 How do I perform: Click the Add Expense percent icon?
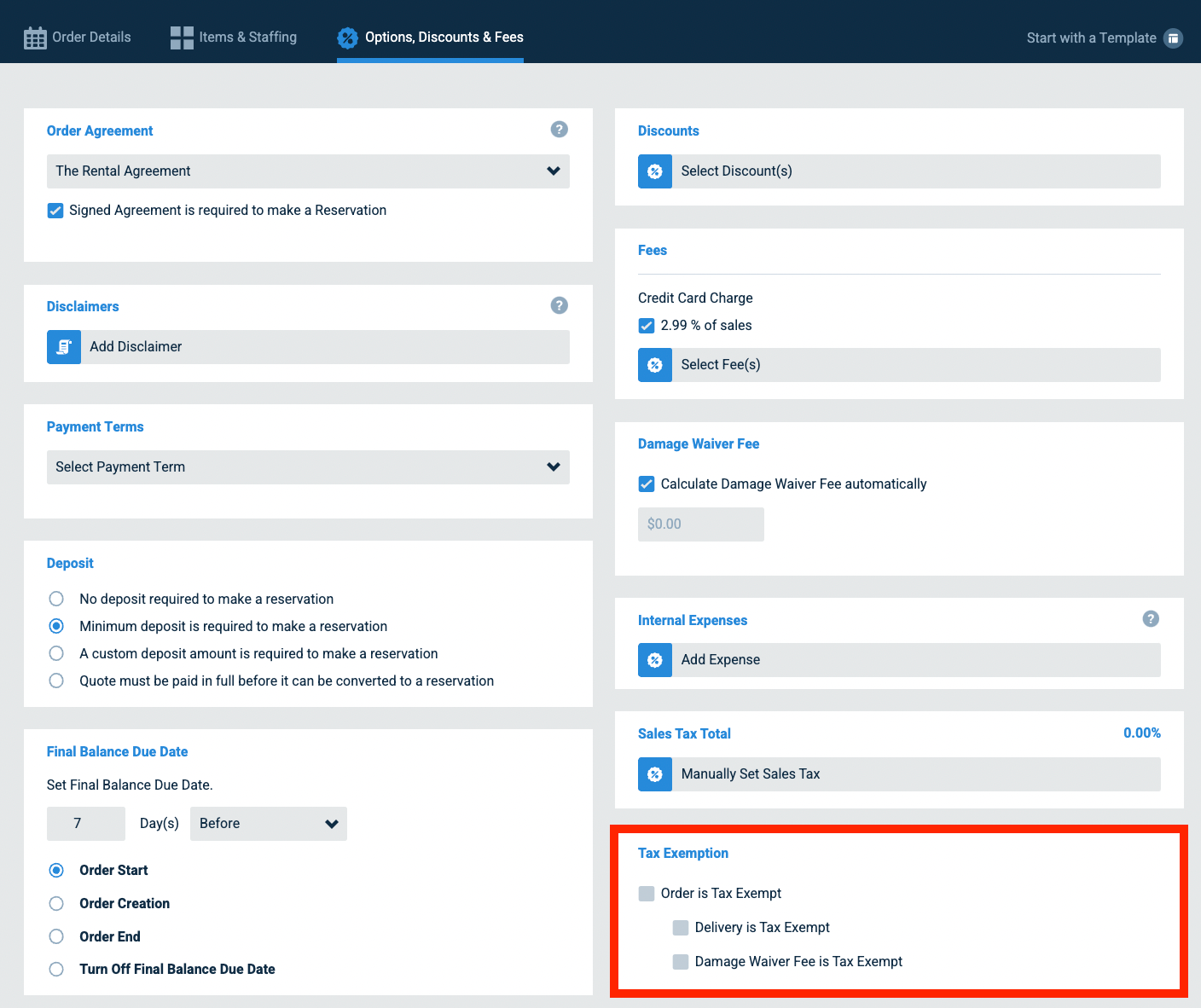655,660
